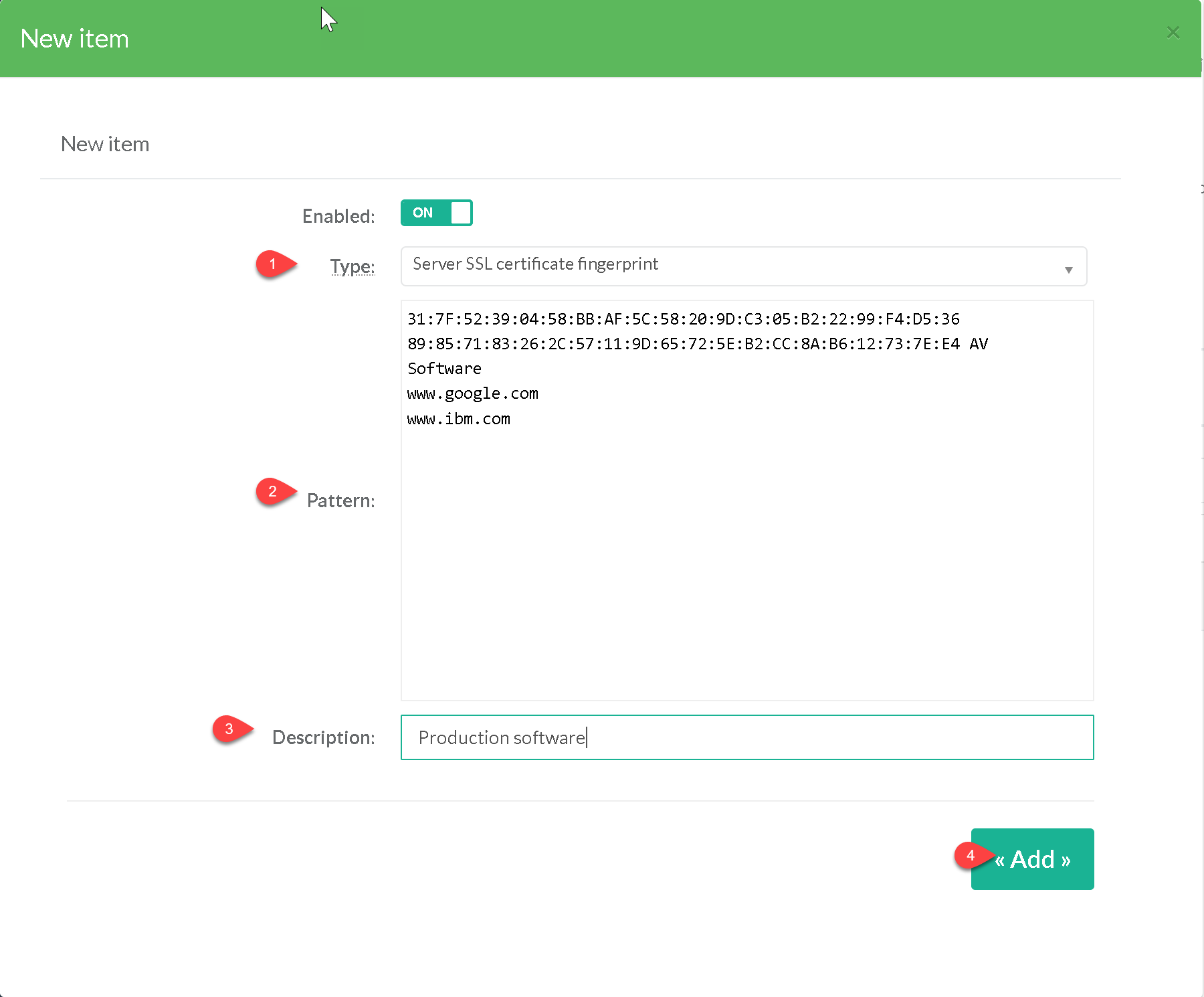Click red marker number 1
This screenshot has width=1204, height=997.
click(273, 264)
